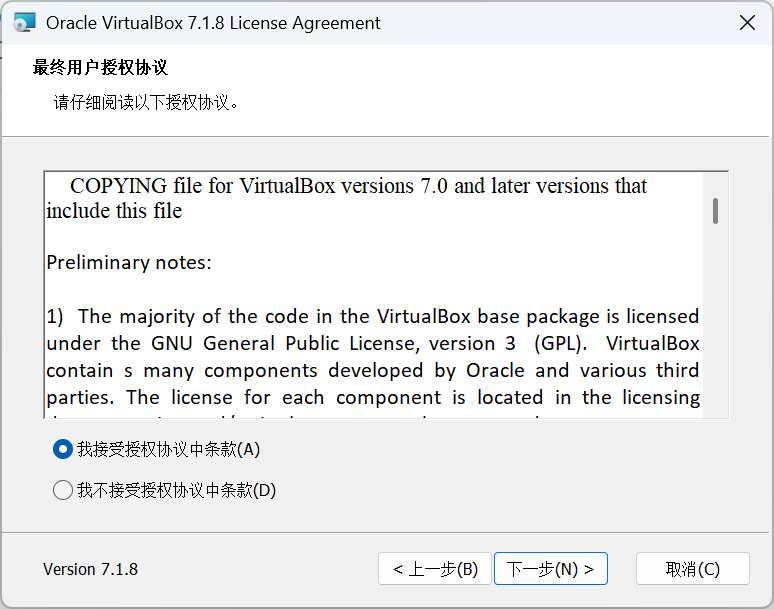Image resolution: width=774 pixels, height=609 pixels.
Task: Click the 请仔细阅读以下授权协议 instruction text
Action: [x=146, y=103]
